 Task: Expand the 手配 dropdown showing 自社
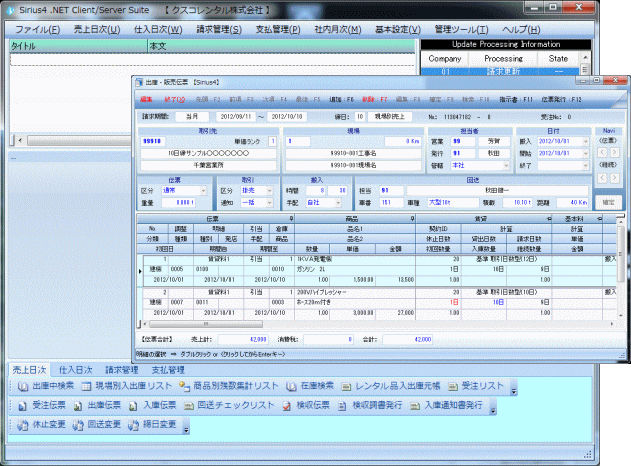(x=338, y=202)
